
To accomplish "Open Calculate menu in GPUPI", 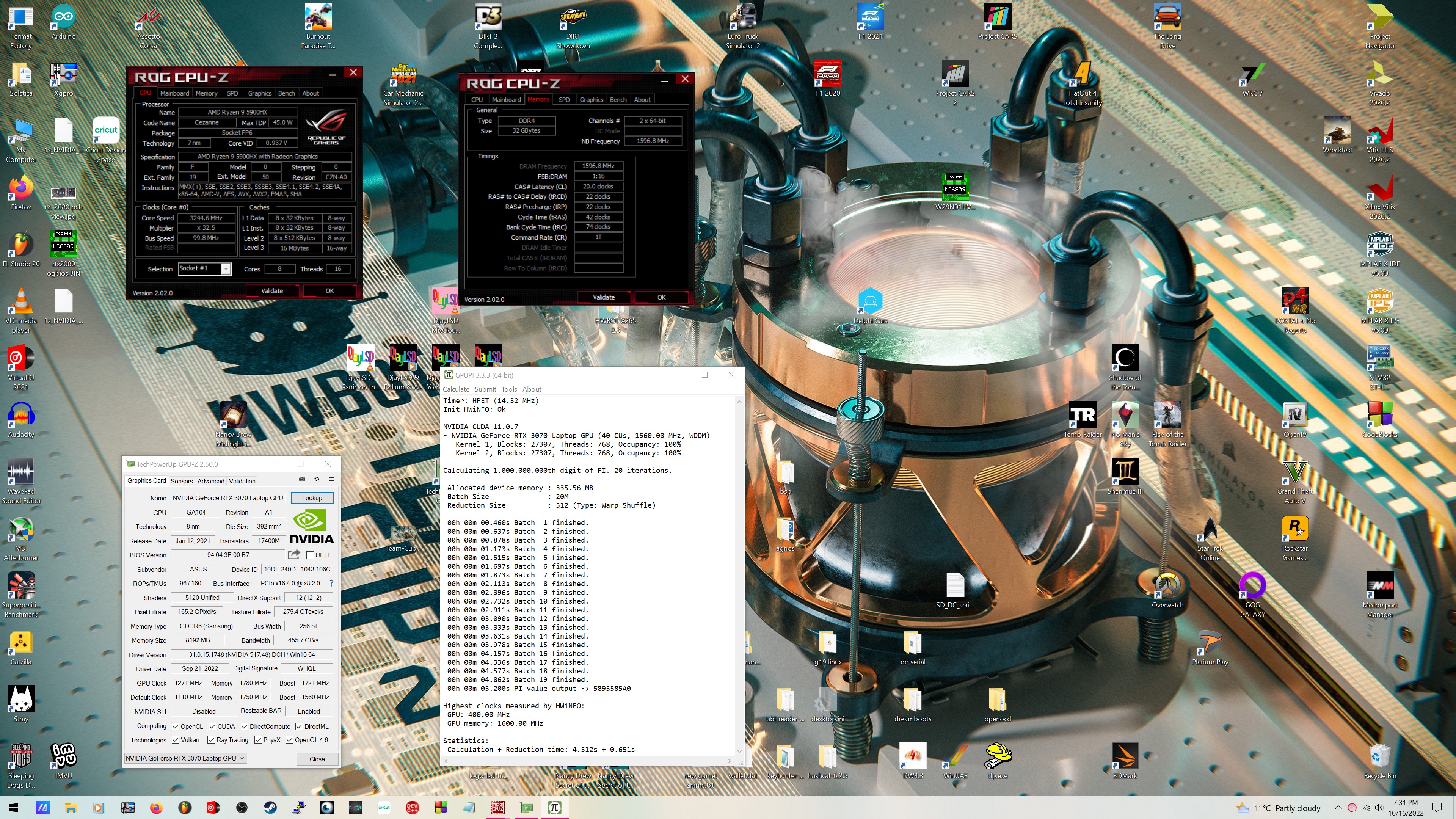I will pos(455,389).
